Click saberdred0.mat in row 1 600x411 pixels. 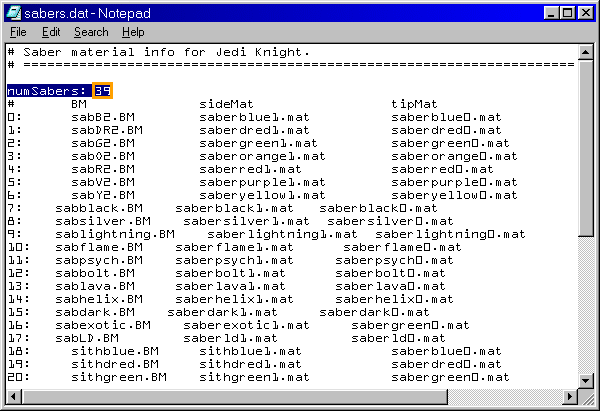point(446,130)
